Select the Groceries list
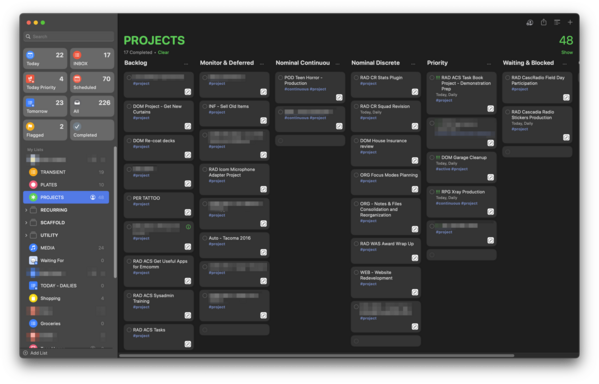This screenshot has height=384, width=599. (66, 323)
